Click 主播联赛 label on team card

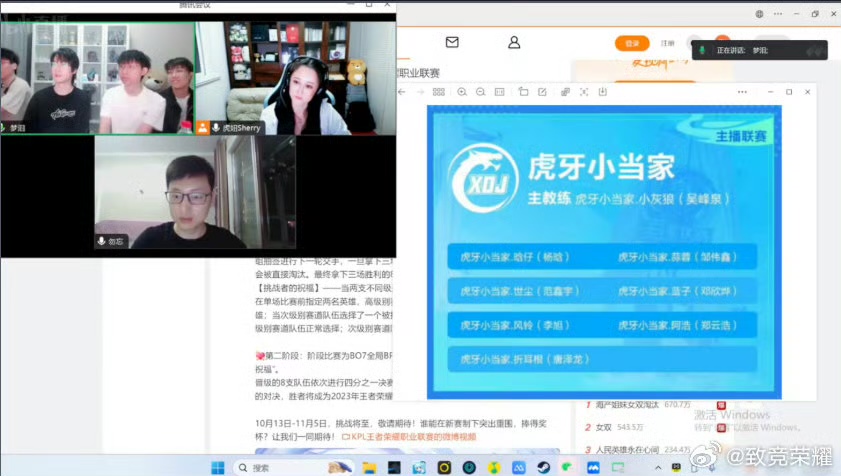coord(741,136)
